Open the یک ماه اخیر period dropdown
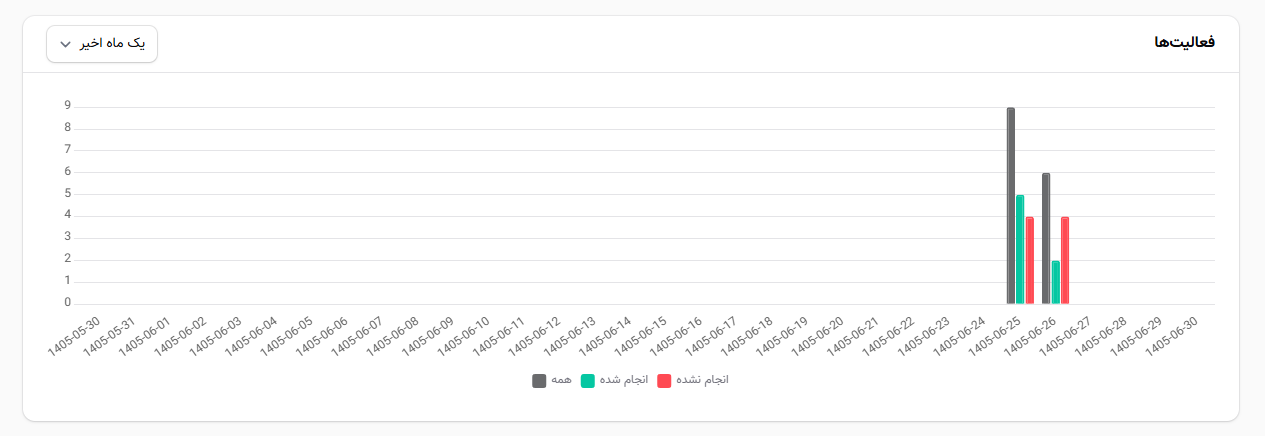1265x436 pixels. click(x=102, y=44)
